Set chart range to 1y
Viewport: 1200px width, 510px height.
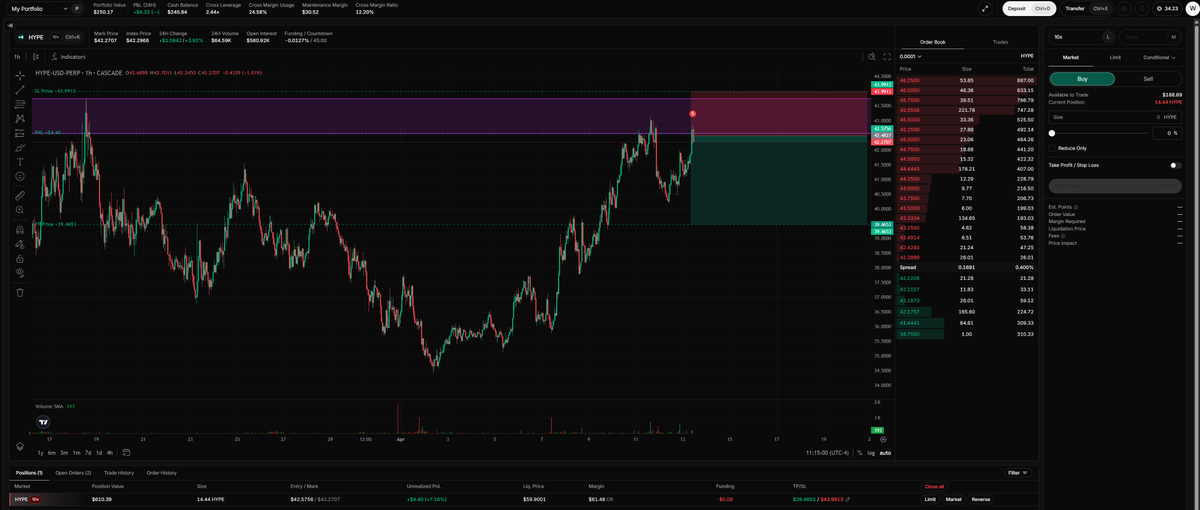tap(40, 453)
